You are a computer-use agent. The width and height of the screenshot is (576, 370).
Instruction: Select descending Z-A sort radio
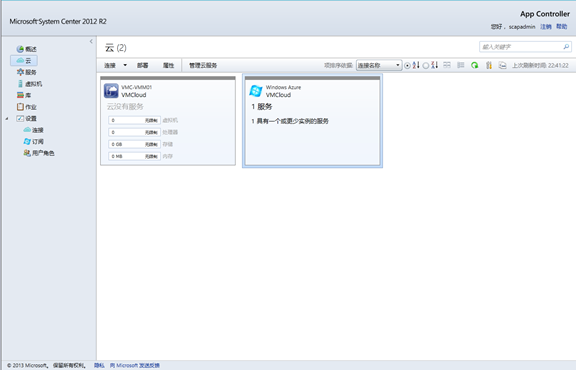425,66
